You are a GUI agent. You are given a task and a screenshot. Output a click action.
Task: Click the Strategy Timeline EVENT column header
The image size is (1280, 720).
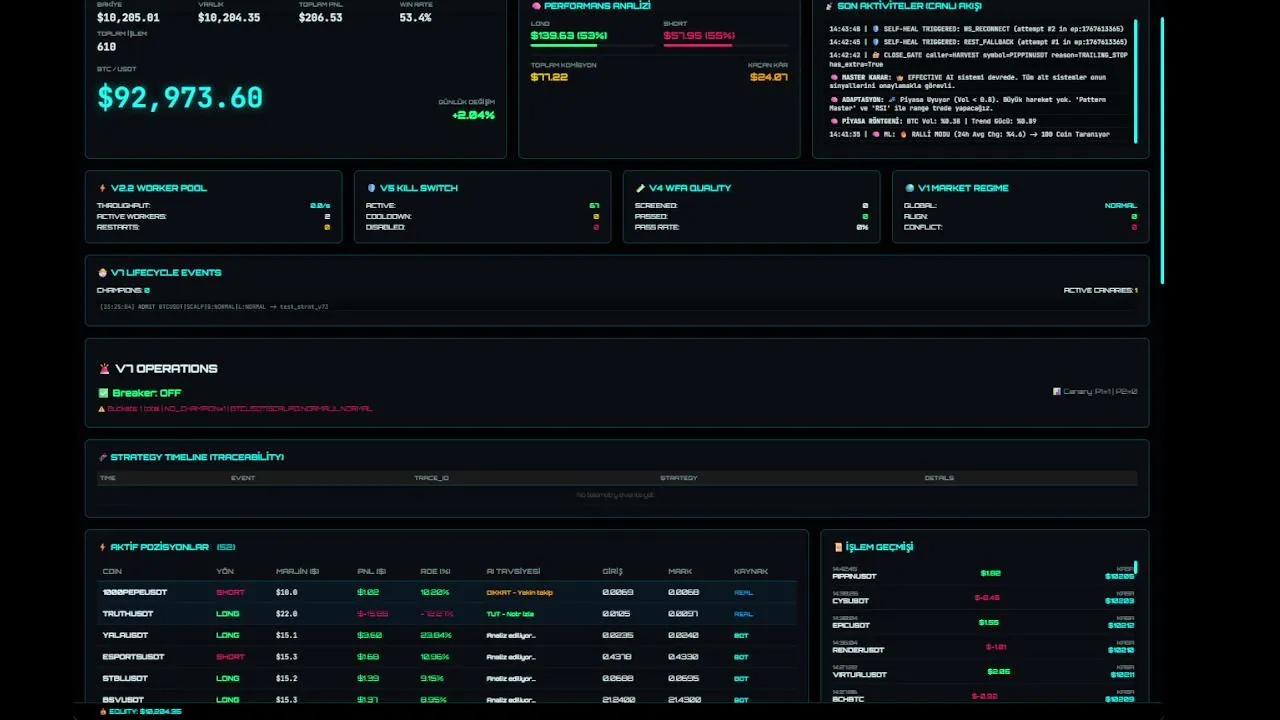243,478
